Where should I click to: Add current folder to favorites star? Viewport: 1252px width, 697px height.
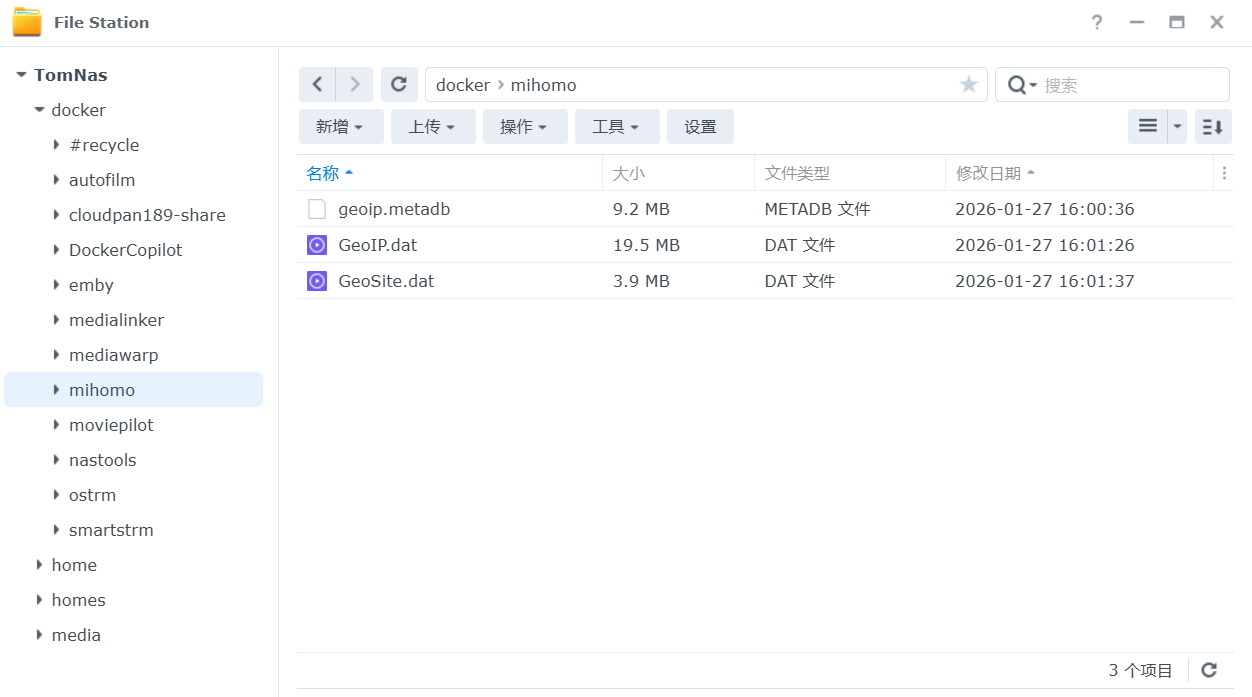(968, 85)
